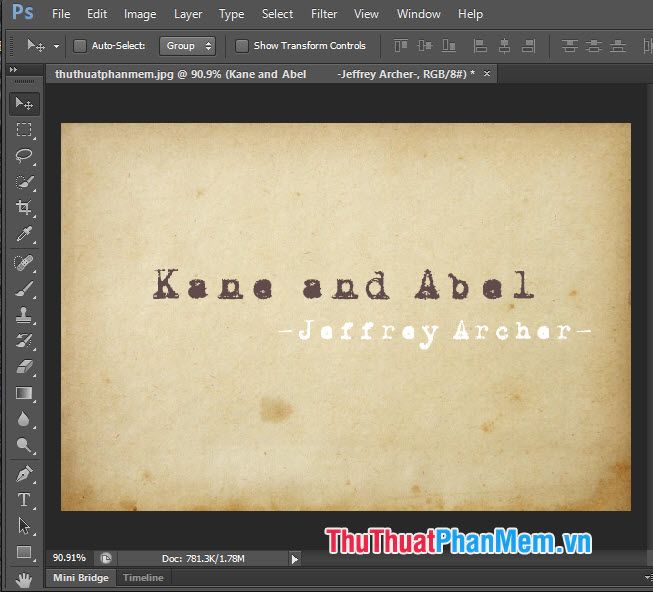Select the Rectangle shape tool
Image resolution: width=653 pixels, height=592 pixels.
24,552
